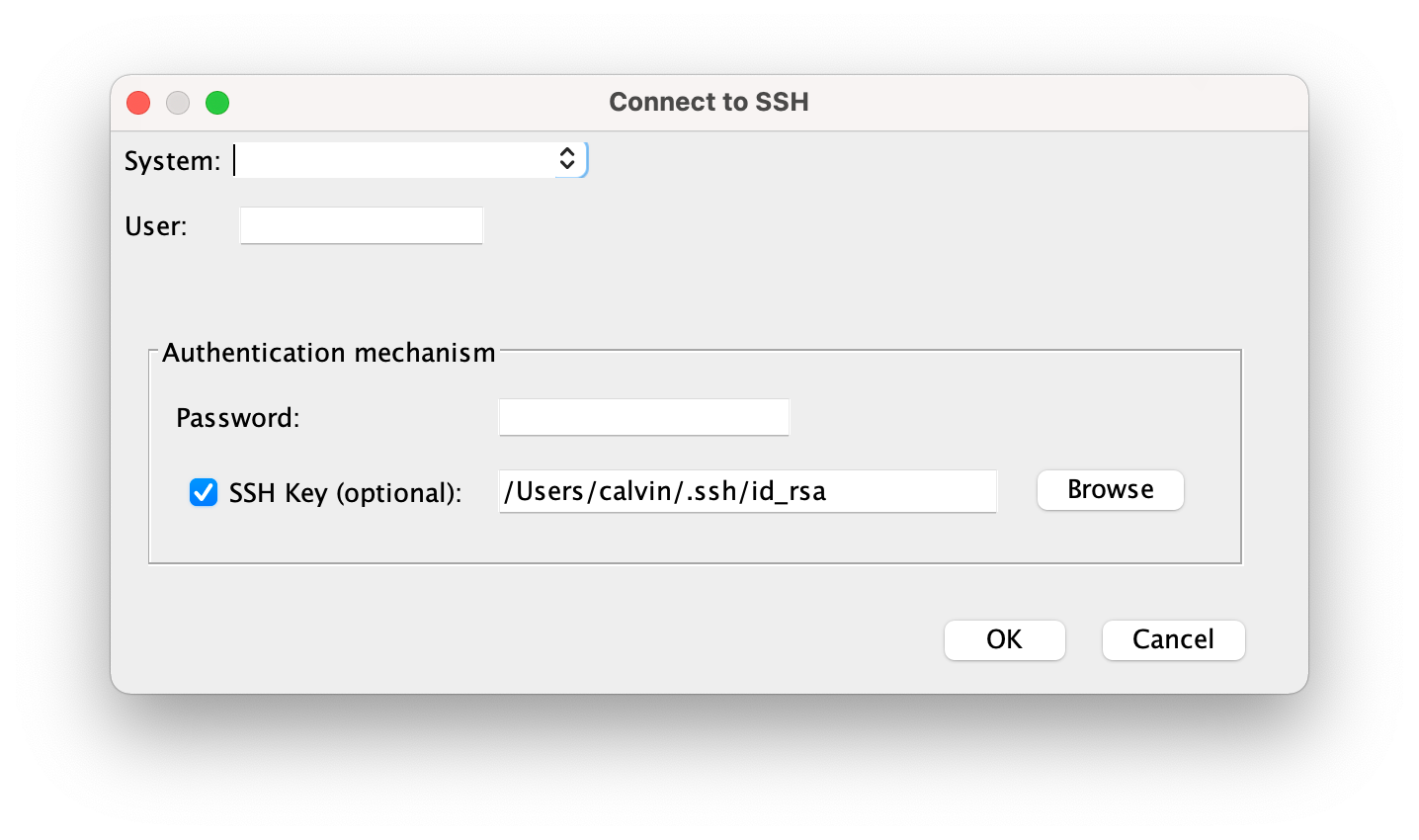Focus the System combo box text field

tap(395, 160)
